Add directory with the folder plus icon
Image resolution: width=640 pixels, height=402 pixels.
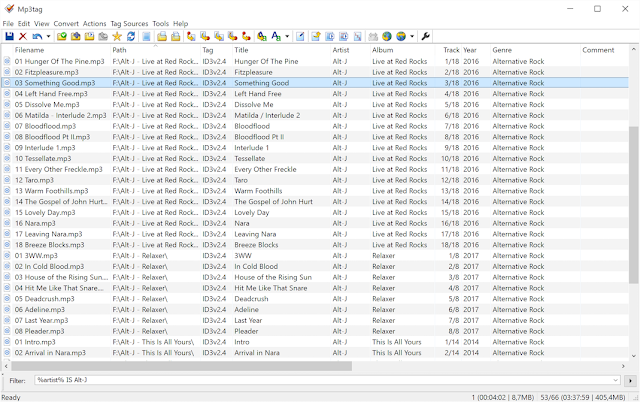(76, 36)
